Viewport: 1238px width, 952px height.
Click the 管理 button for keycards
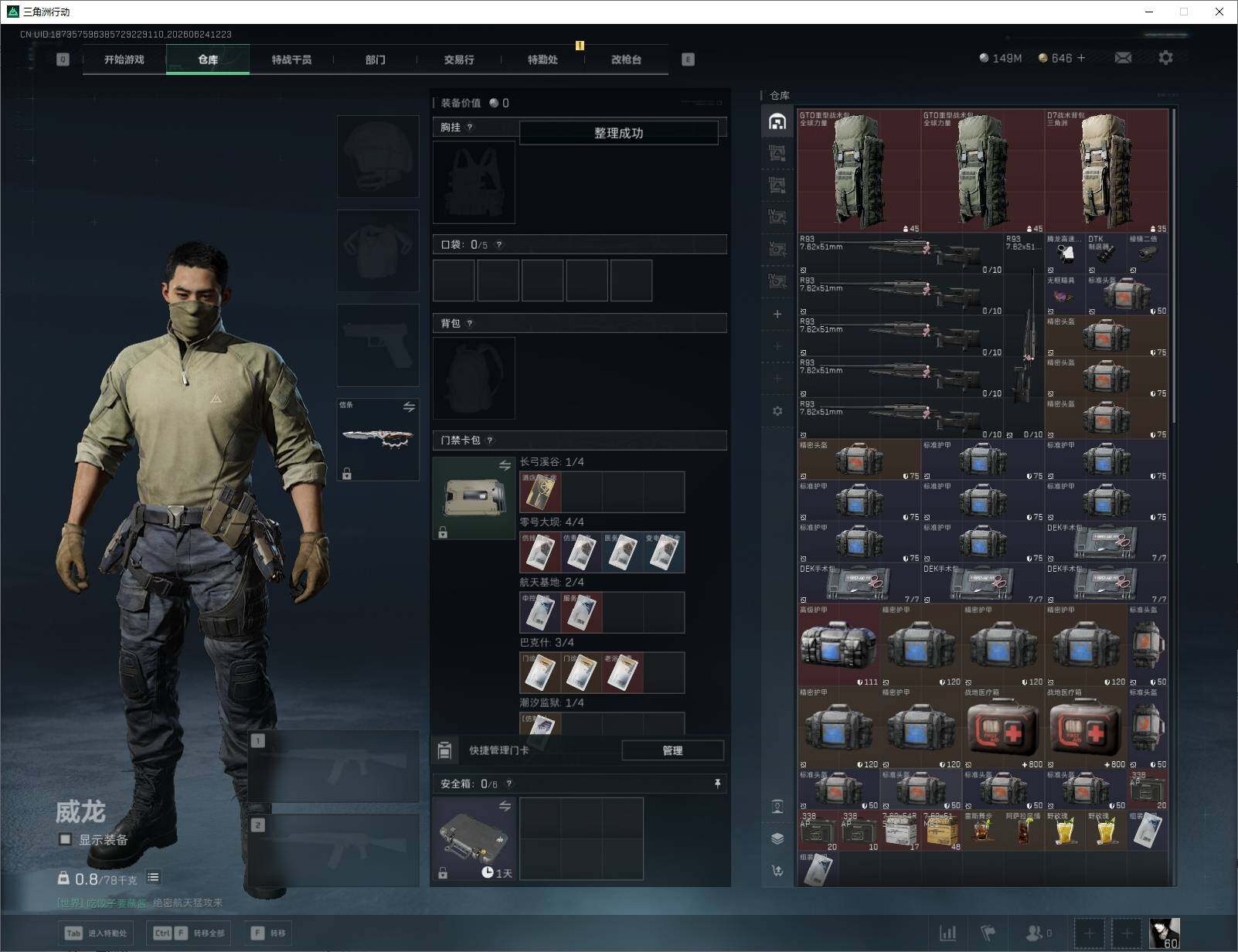click(672, 750)
